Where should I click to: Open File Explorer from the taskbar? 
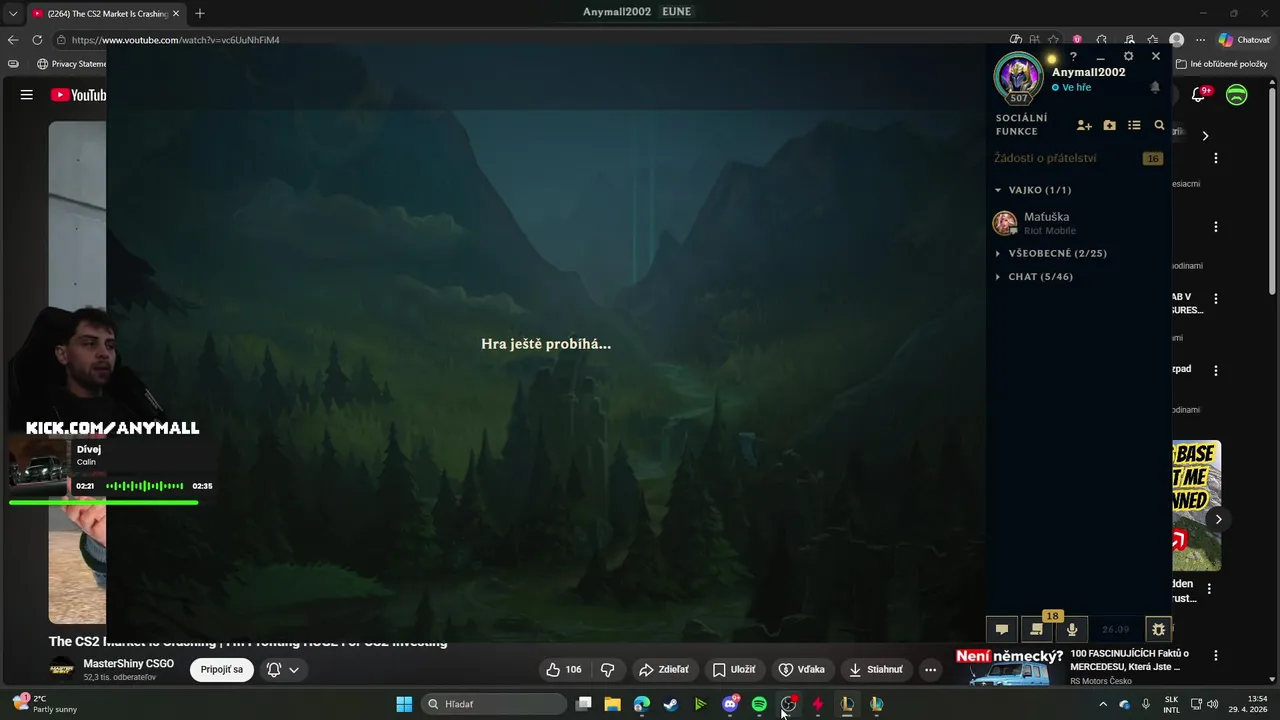[x=613, y=704]
